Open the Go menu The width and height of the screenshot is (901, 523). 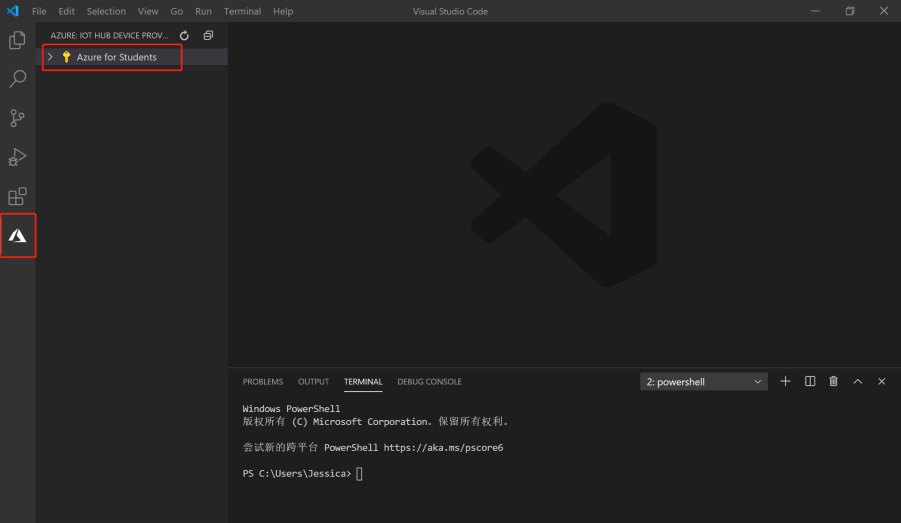[176, 11]
